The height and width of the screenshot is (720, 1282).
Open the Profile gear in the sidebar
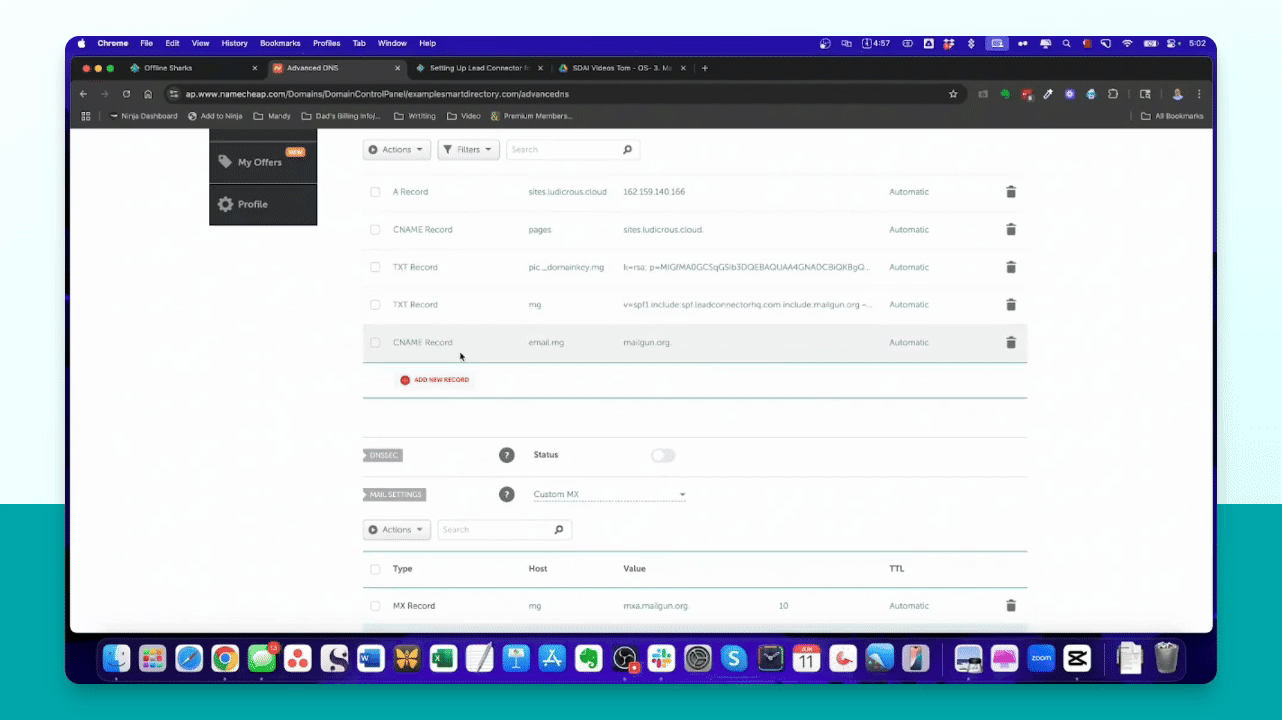coord(225,204)
